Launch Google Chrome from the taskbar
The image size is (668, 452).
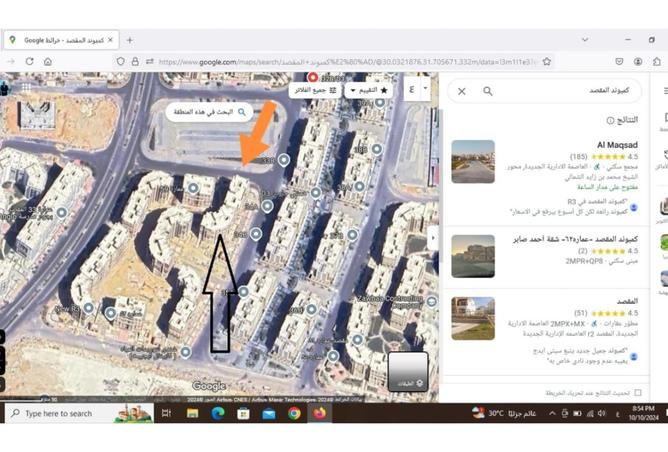point(294,413)
